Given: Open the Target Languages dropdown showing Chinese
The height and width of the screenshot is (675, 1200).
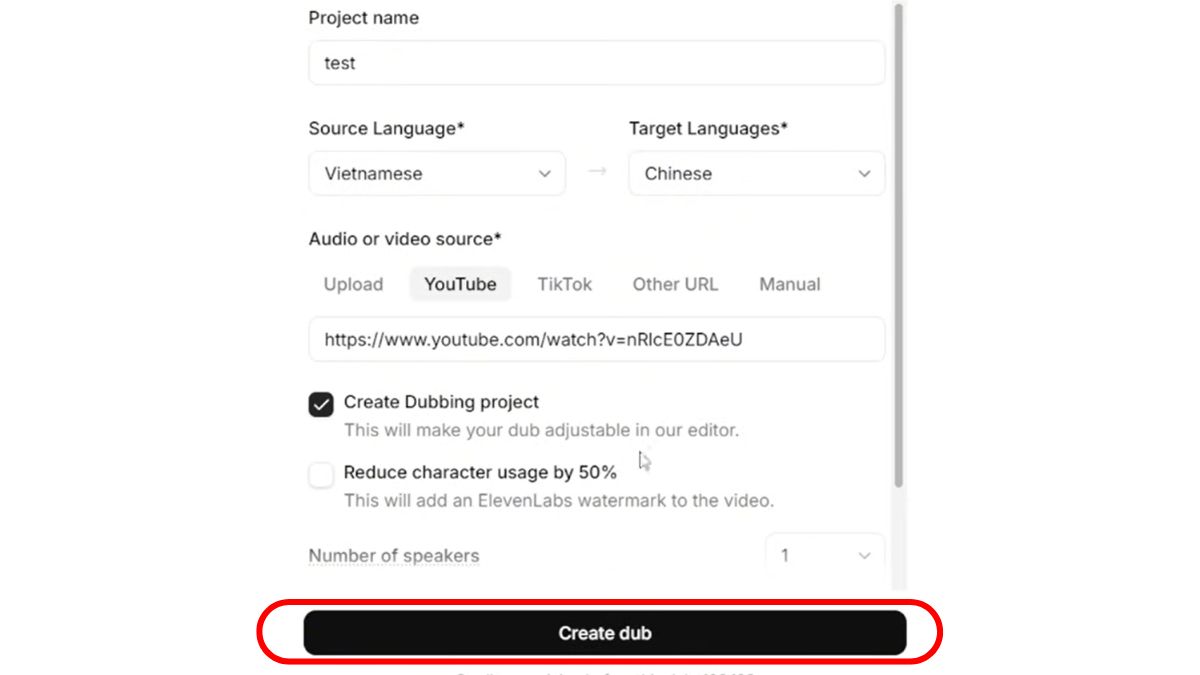Looking at the screenshot, I should pyautogui.click(x=756, y=173).
